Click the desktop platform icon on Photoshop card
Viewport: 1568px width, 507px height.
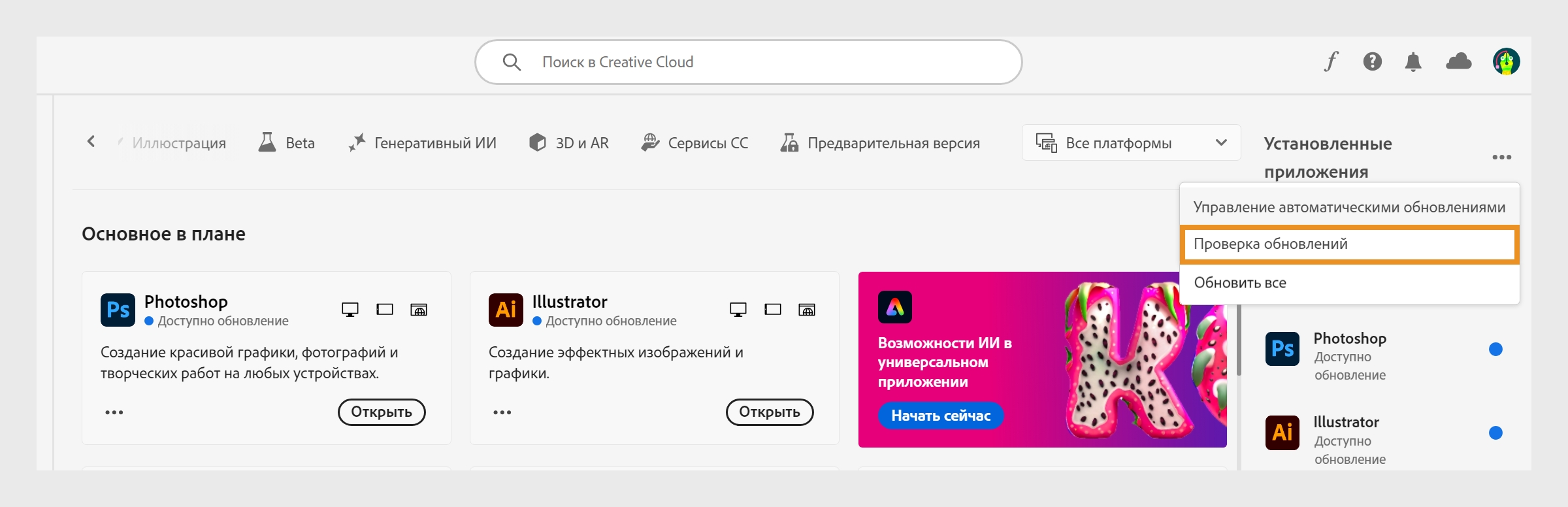(350, 310)
